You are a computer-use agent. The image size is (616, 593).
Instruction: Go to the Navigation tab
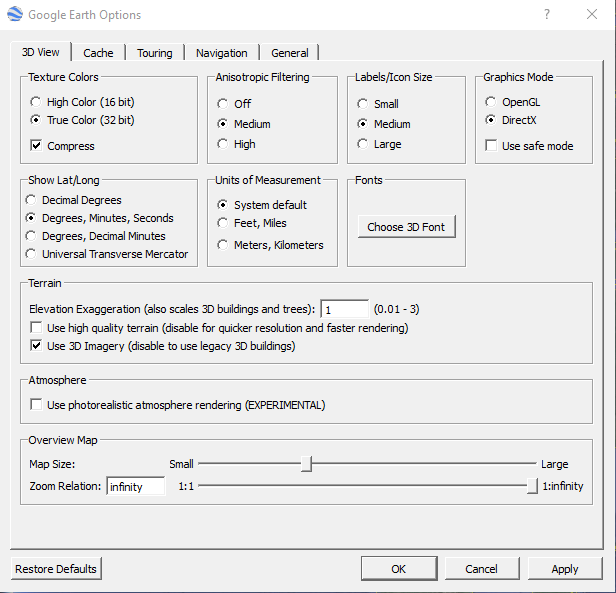pyautogui.click(x=222, y=53)
